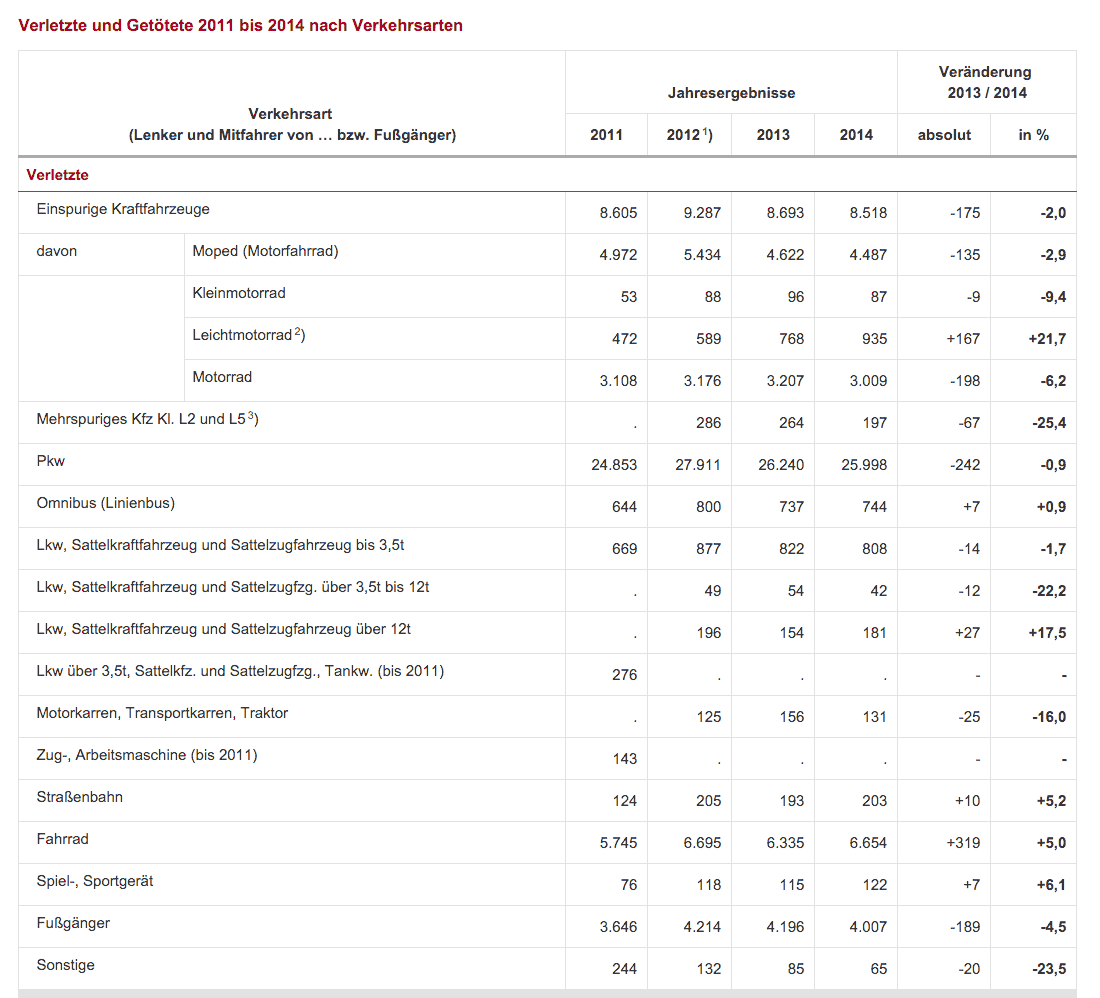Viewport: 1100px width, 998px height.
Task: Click the footnote marker next to '2012'
Action: pyautogui.click(x=707, y=130)
